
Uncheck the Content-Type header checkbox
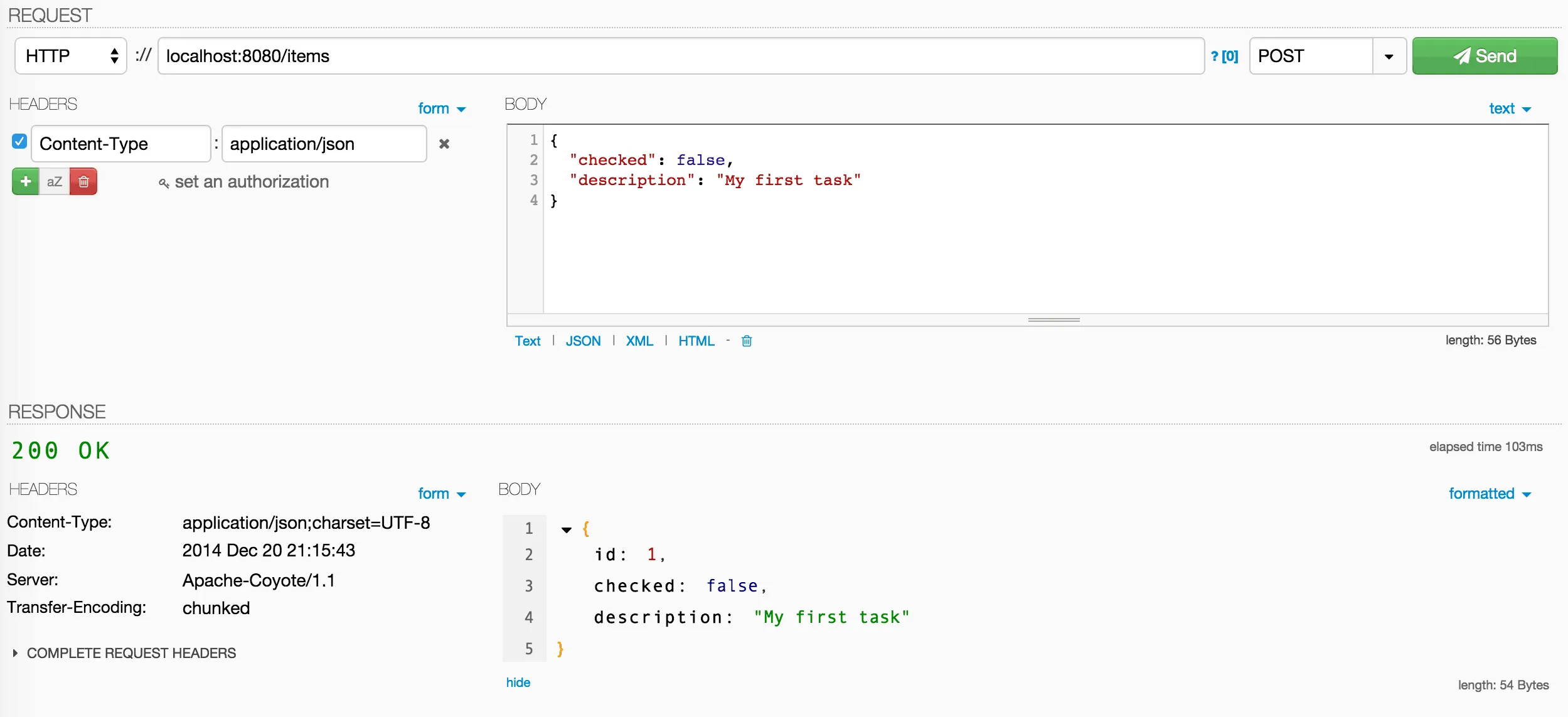(19, 142)
